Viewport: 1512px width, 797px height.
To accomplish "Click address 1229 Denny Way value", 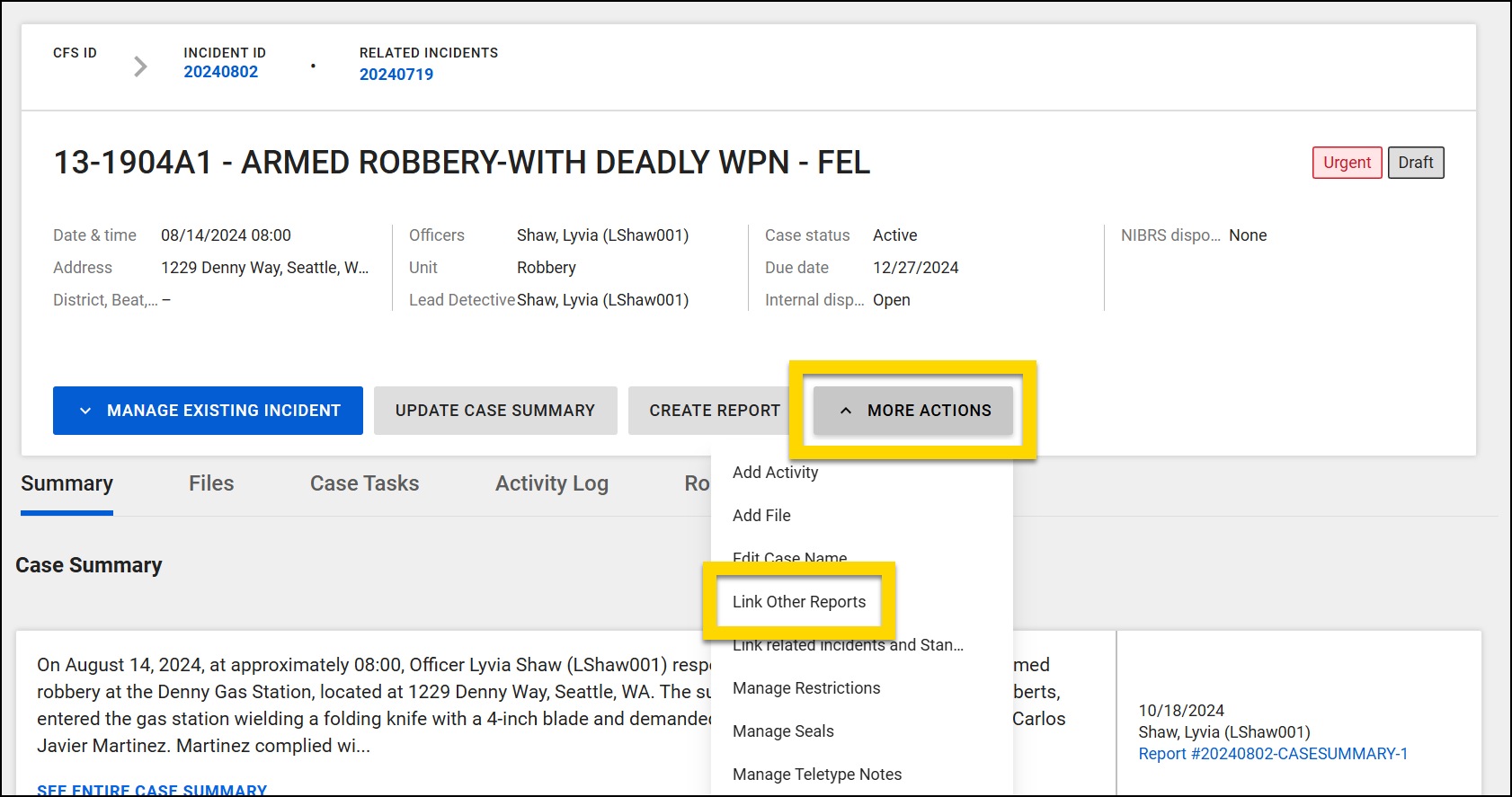I will (265, 268).
